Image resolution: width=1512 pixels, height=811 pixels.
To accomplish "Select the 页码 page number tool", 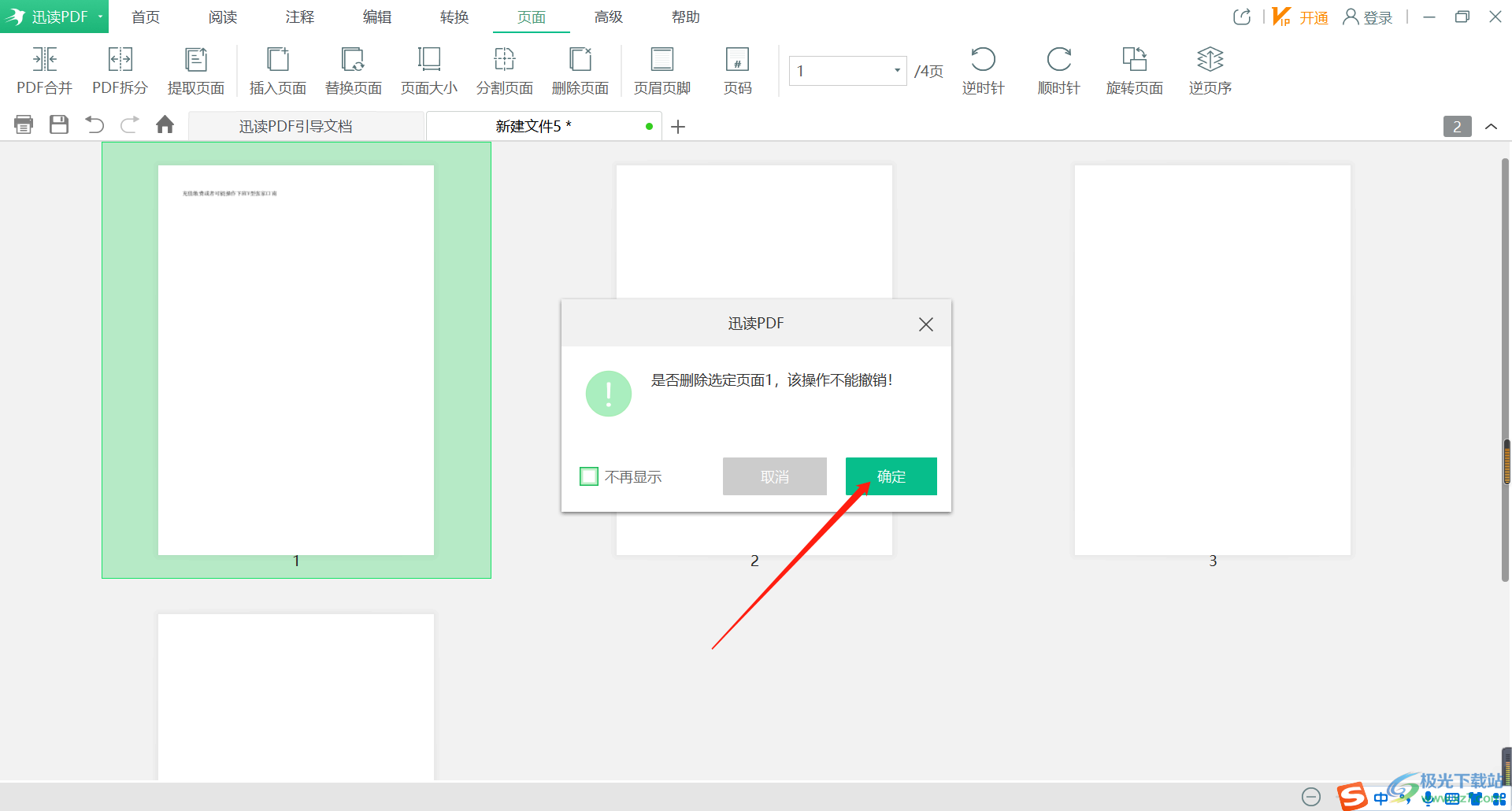I will pos(738,71).
